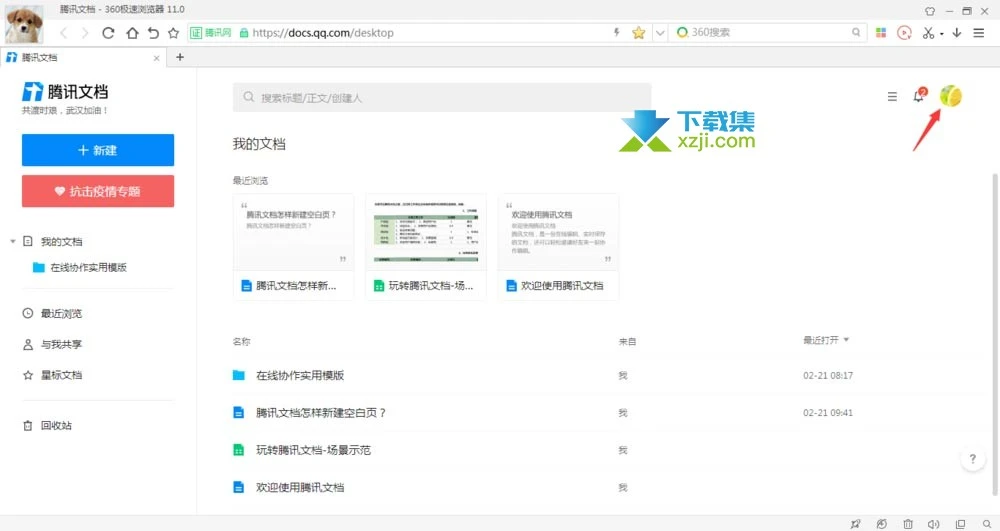This screenshot has height=531, width=1000.
Task: Click the pin icon in status bar
Action: [x=855, y=524]
